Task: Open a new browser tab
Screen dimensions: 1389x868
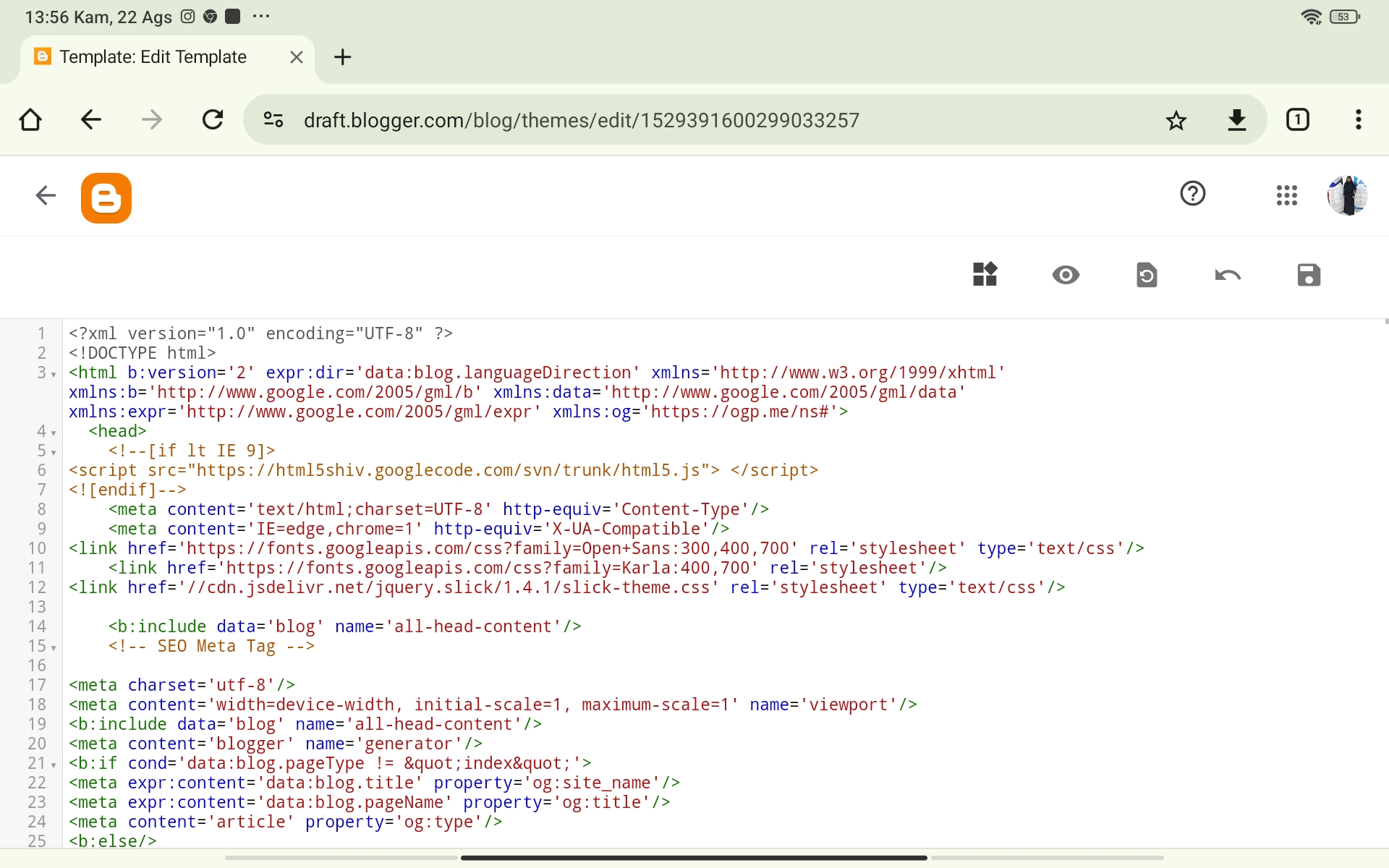Action: tap(343, 57)
